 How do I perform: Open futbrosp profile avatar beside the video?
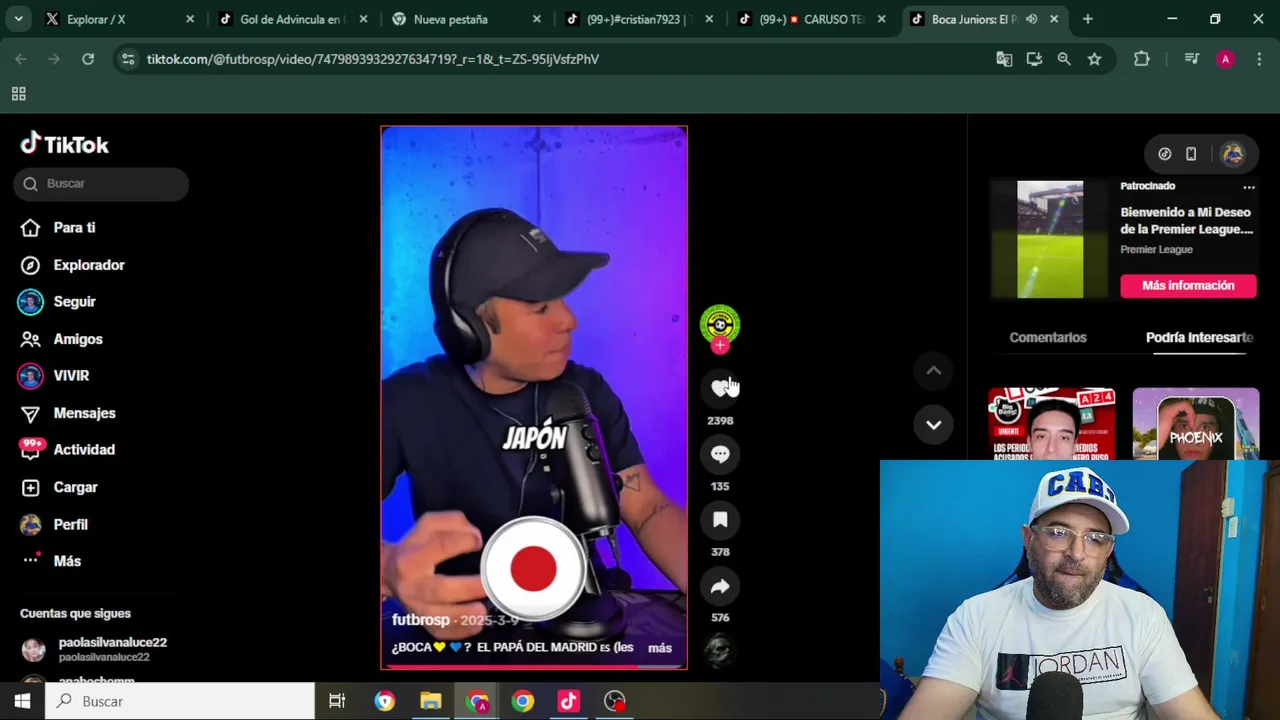tap(720, 324)
